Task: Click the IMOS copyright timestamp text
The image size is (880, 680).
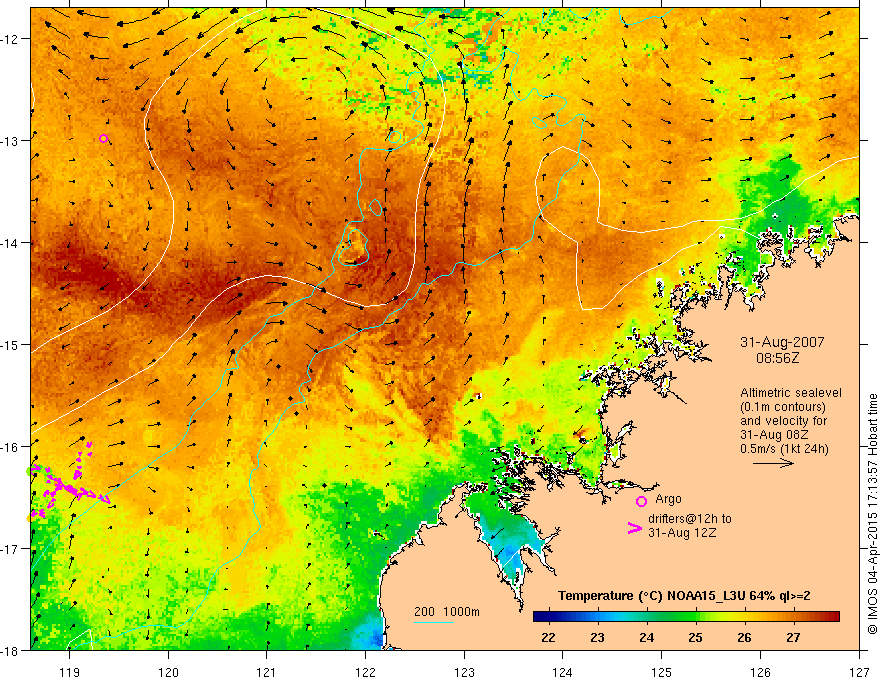Action: point(872,514)
